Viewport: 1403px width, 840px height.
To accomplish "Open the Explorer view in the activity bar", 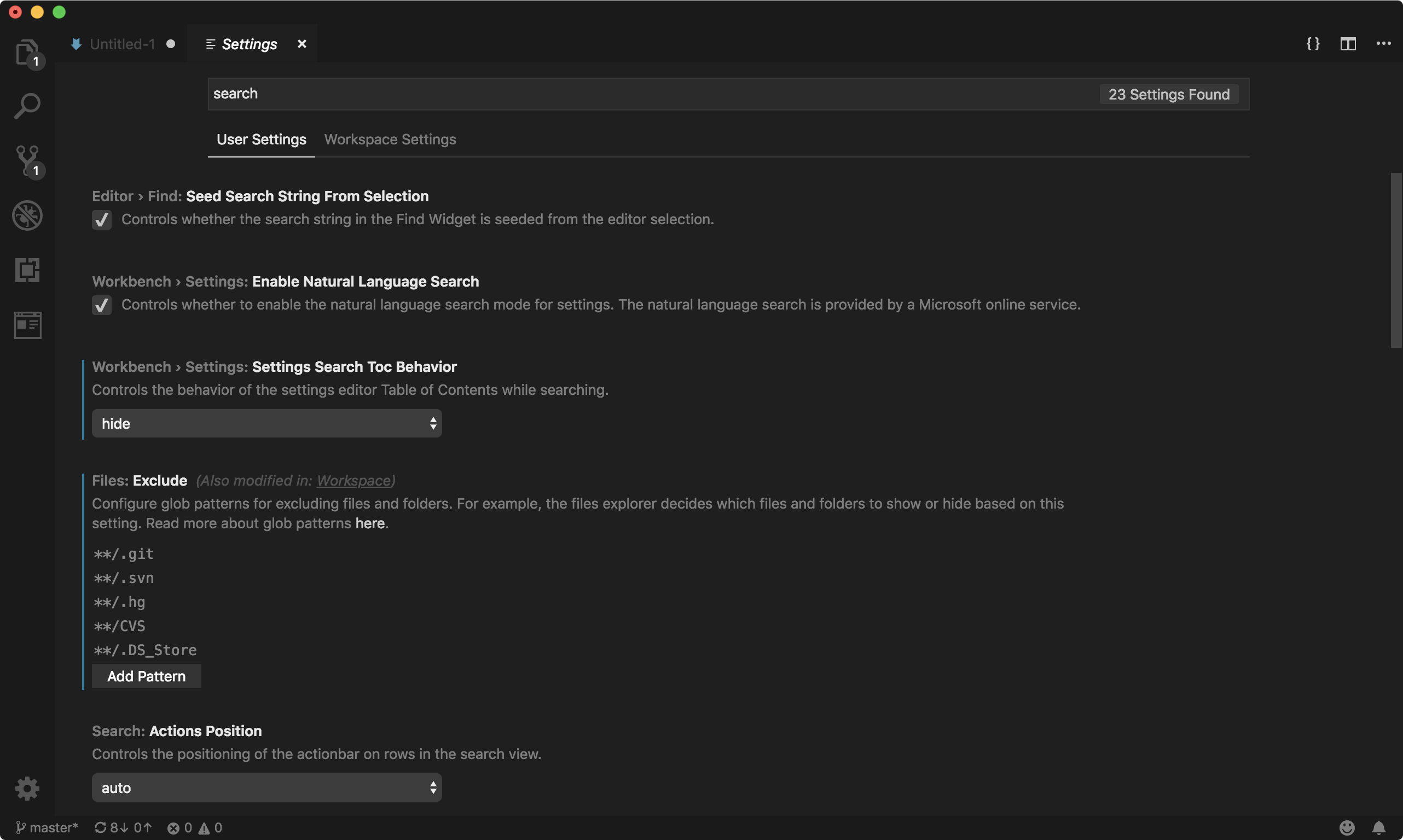I will [x=27, y=51].
